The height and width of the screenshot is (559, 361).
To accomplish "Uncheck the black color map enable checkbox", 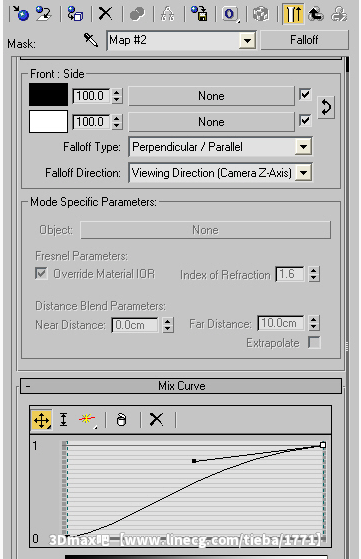I will tap(305, 95).
